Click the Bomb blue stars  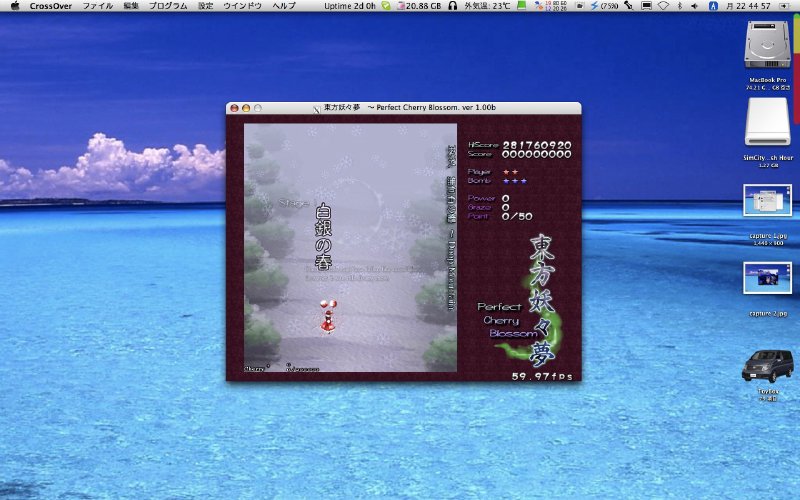[x=515, y=181]
